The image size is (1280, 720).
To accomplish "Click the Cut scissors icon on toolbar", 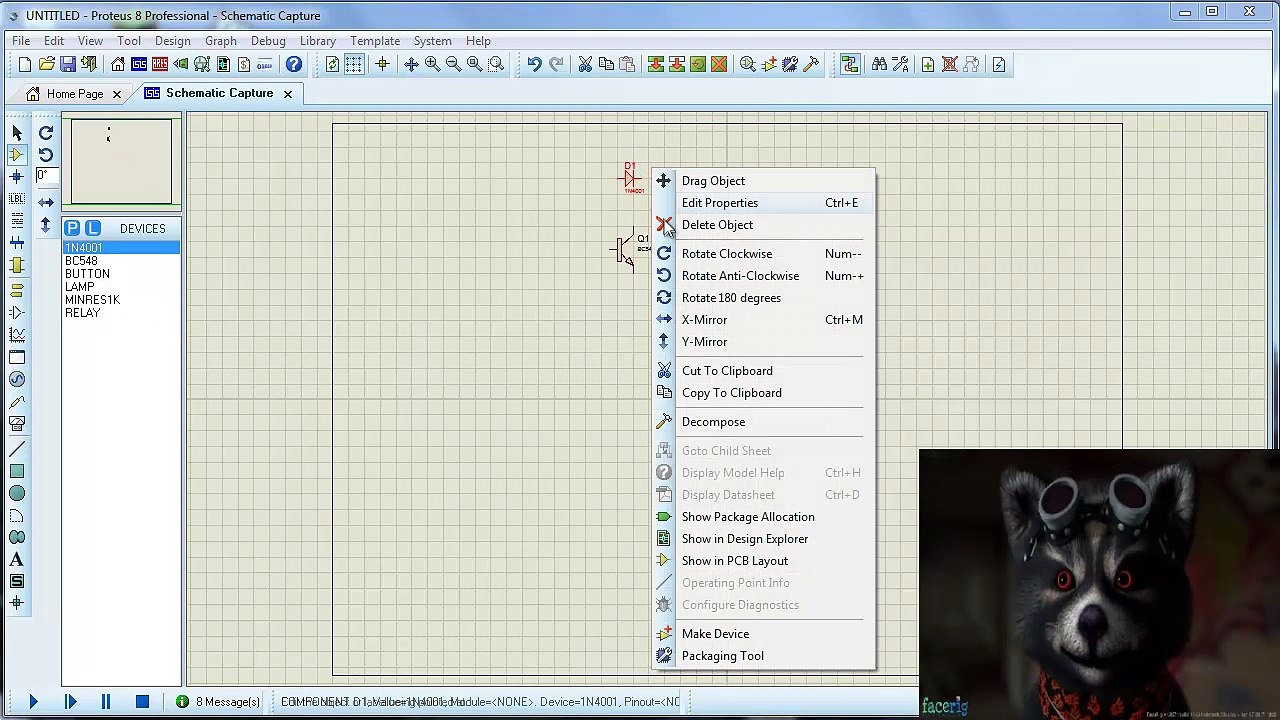I will point(585,65).
